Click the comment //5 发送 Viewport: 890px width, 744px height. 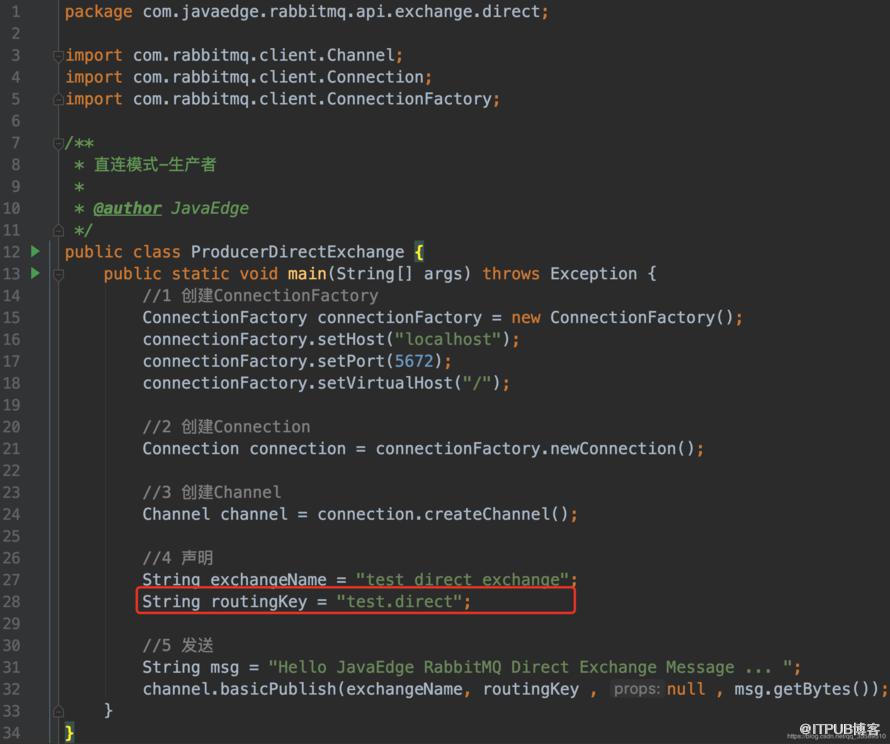pyautogui.click(x=178, y=645)
